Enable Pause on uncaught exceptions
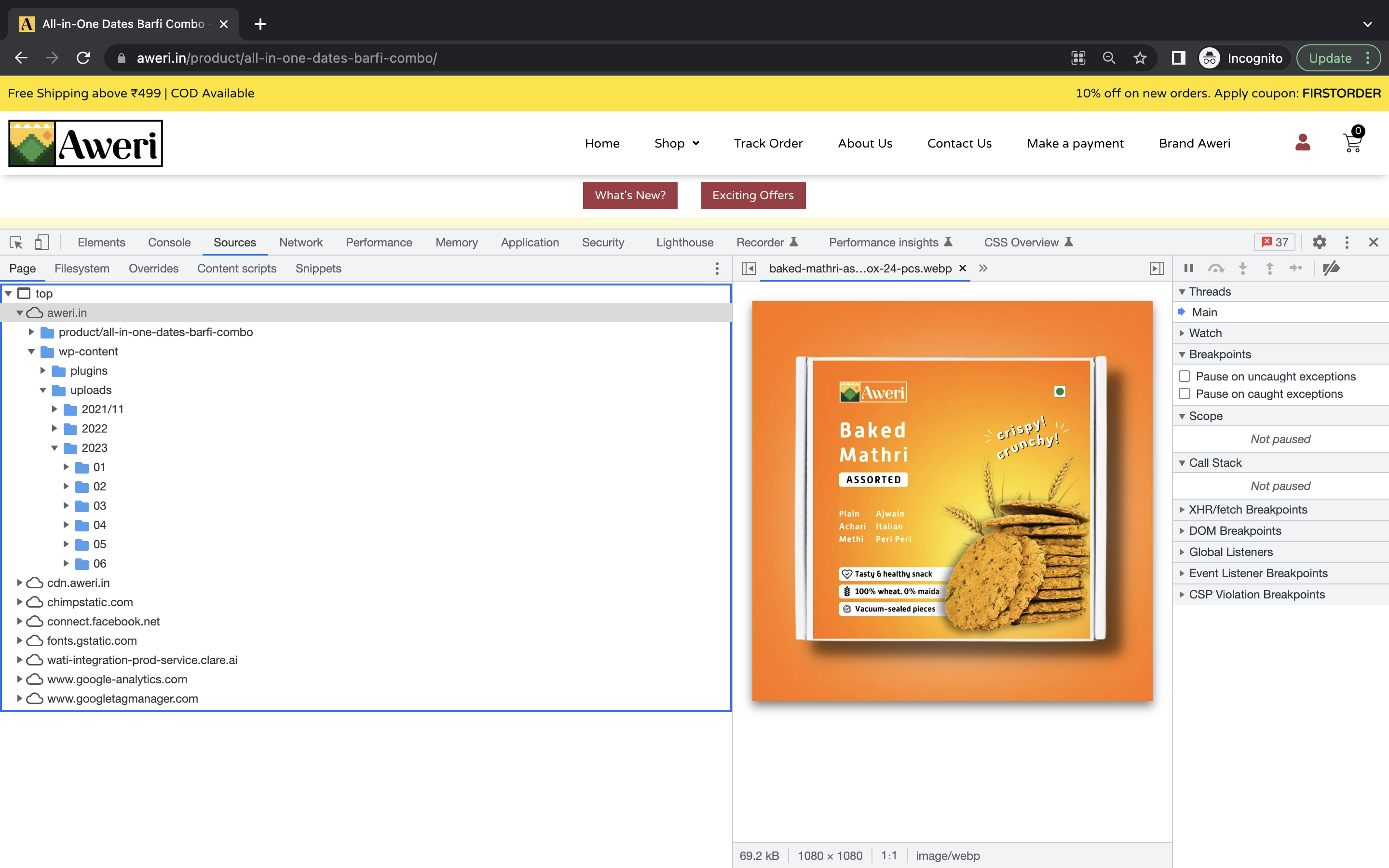Image resolution: width=1389 pixels, height=868 pixels. tap(1184, 377)
